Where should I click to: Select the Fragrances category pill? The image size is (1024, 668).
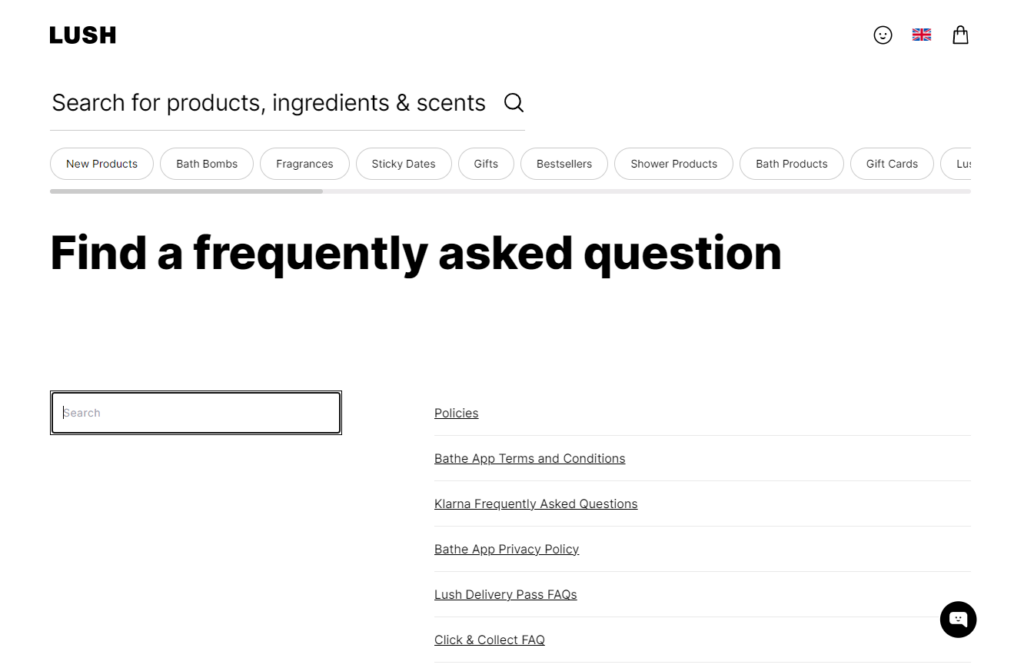coord(304,163)
